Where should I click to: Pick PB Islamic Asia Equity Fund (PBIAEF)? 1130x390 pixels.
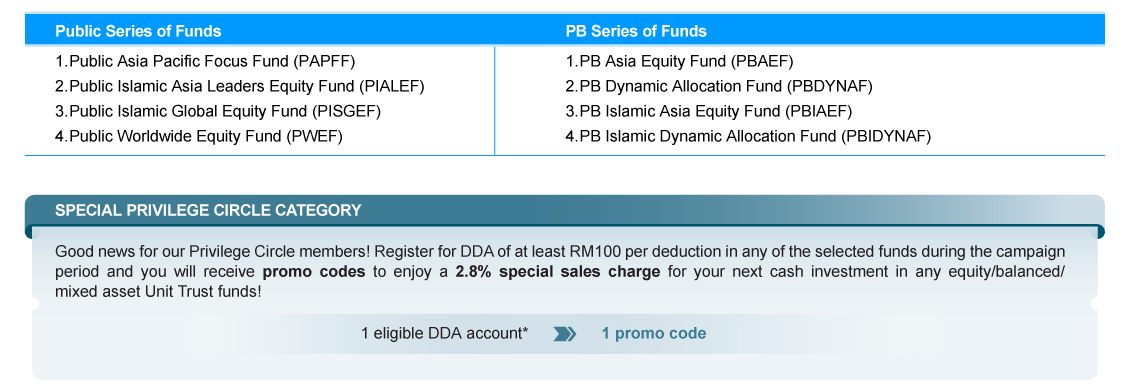709,111
